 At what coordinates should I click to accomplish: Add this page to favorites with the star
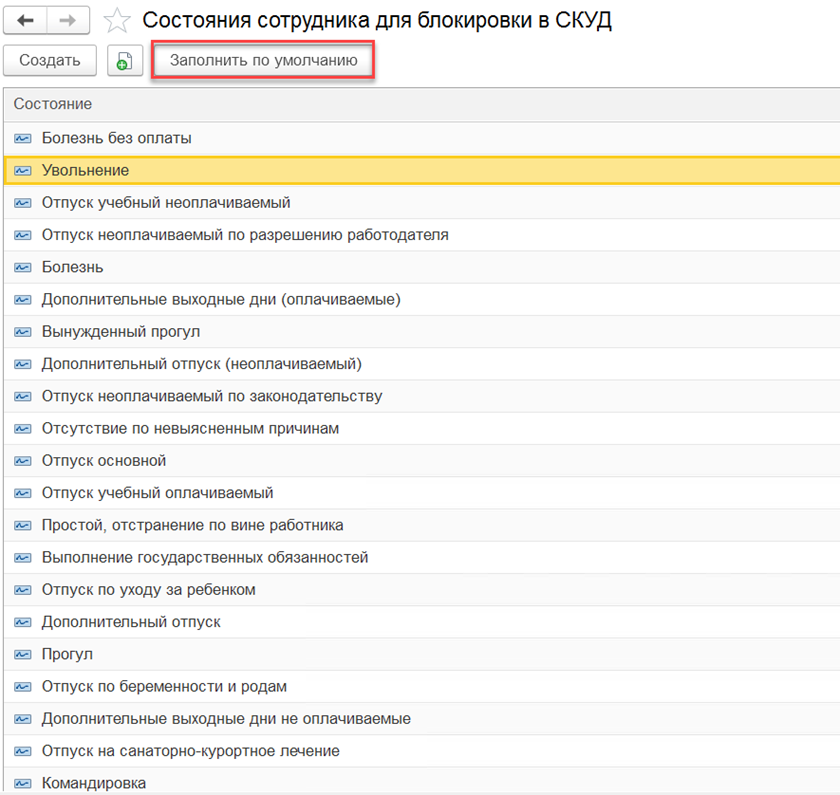[x=117, y=21]
